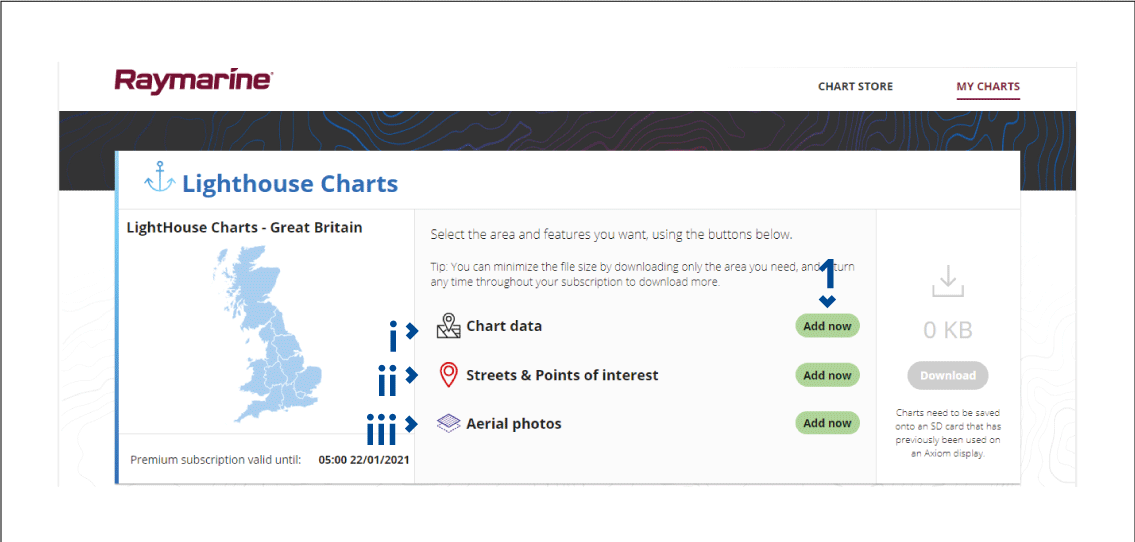Click the Aerial photos layers icon
1135x542 pixels.
[449, 424]
